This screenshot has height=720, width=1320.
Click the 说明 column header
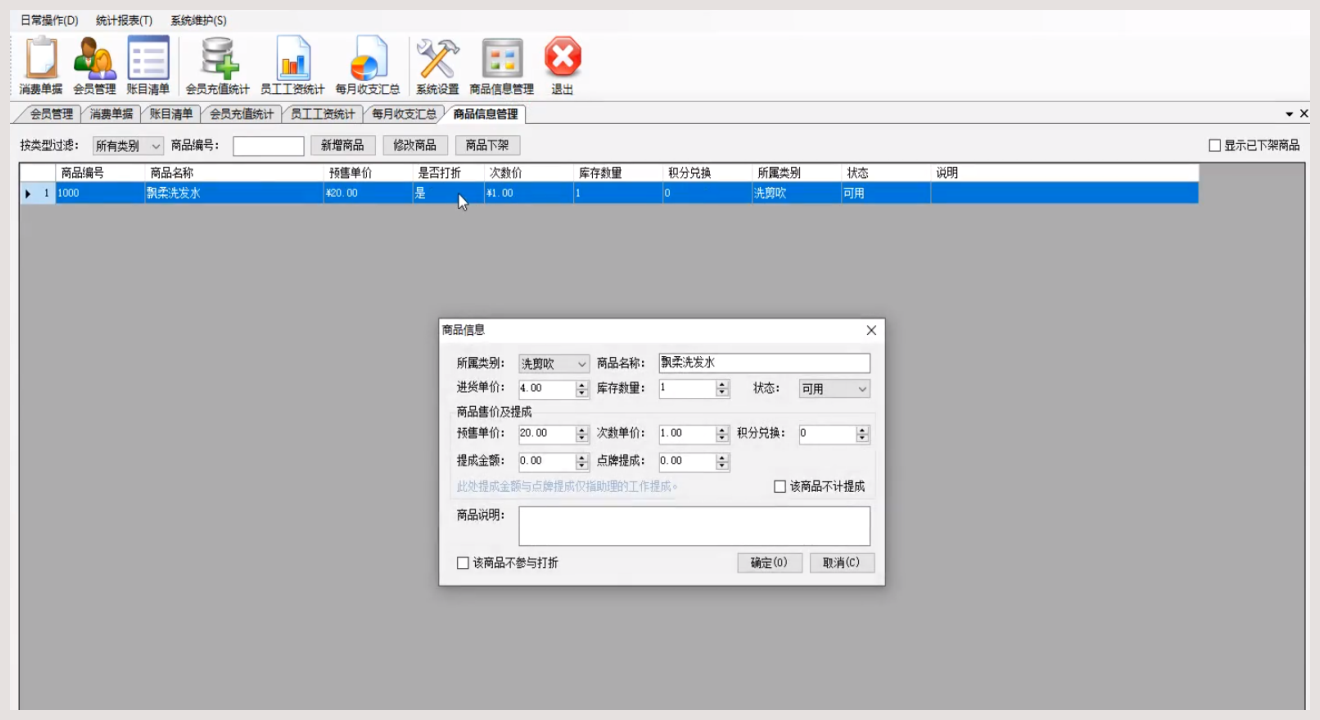(1065, 173)
